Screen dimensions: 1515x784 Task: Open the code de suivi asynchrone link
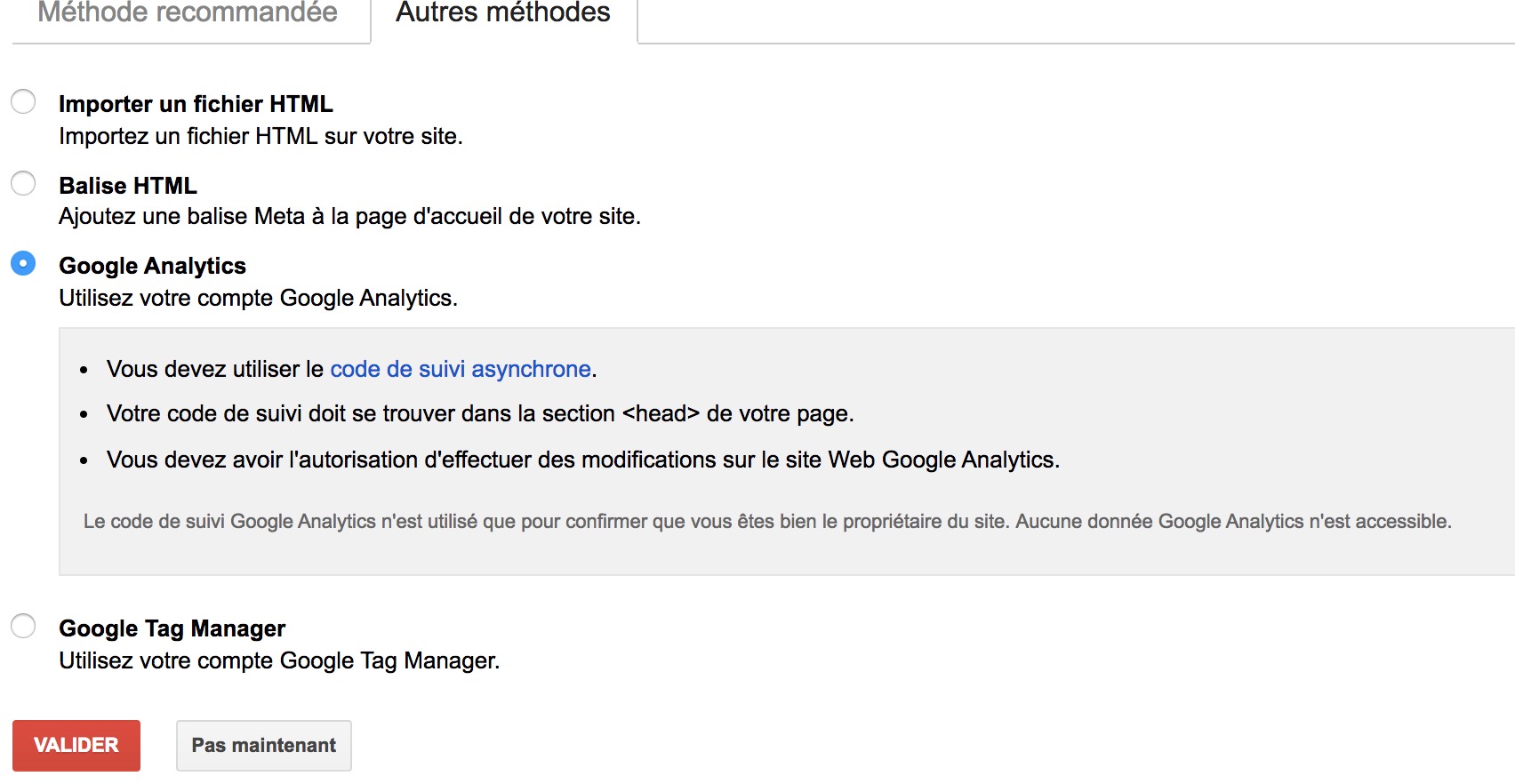pyautogui.click(x=461, y=369)
